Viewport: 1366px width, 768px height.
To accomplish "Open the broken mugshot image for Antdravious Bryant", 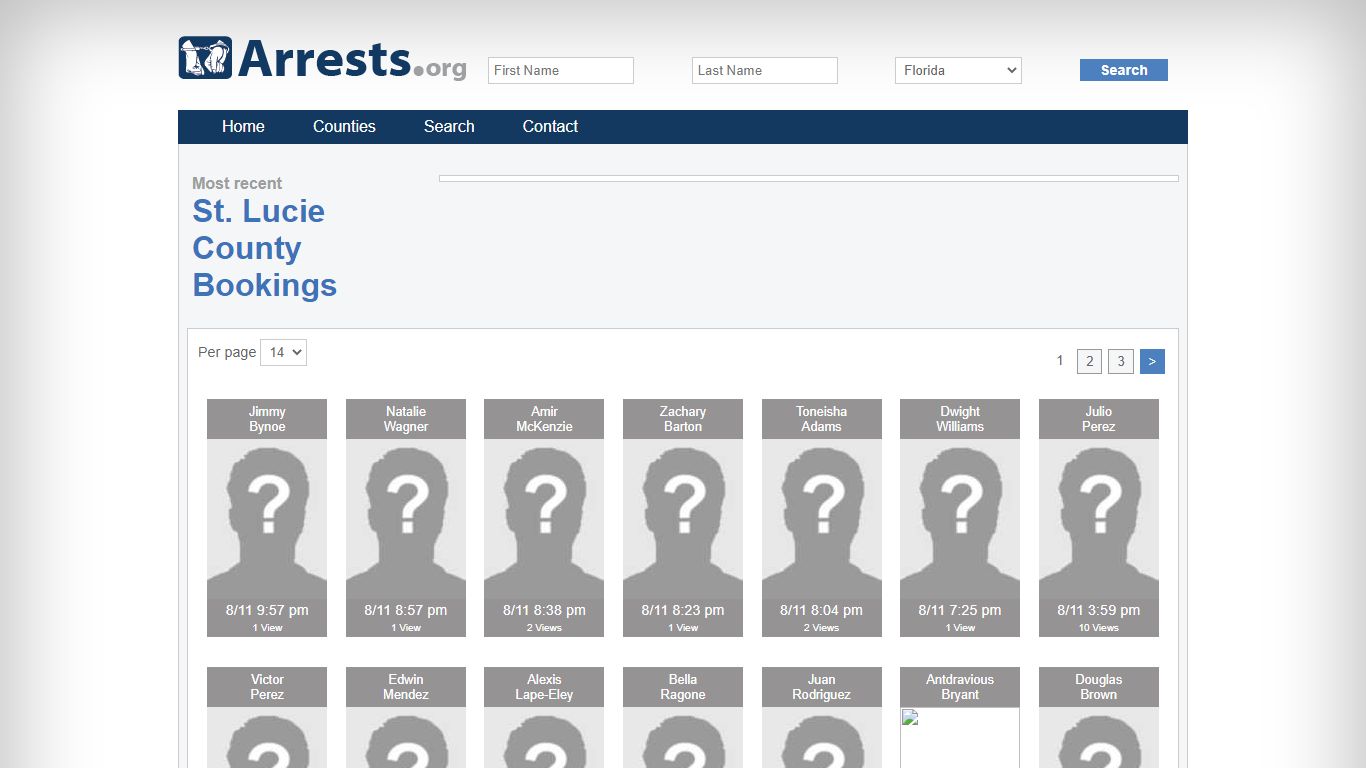I will [x=960, y=737].
